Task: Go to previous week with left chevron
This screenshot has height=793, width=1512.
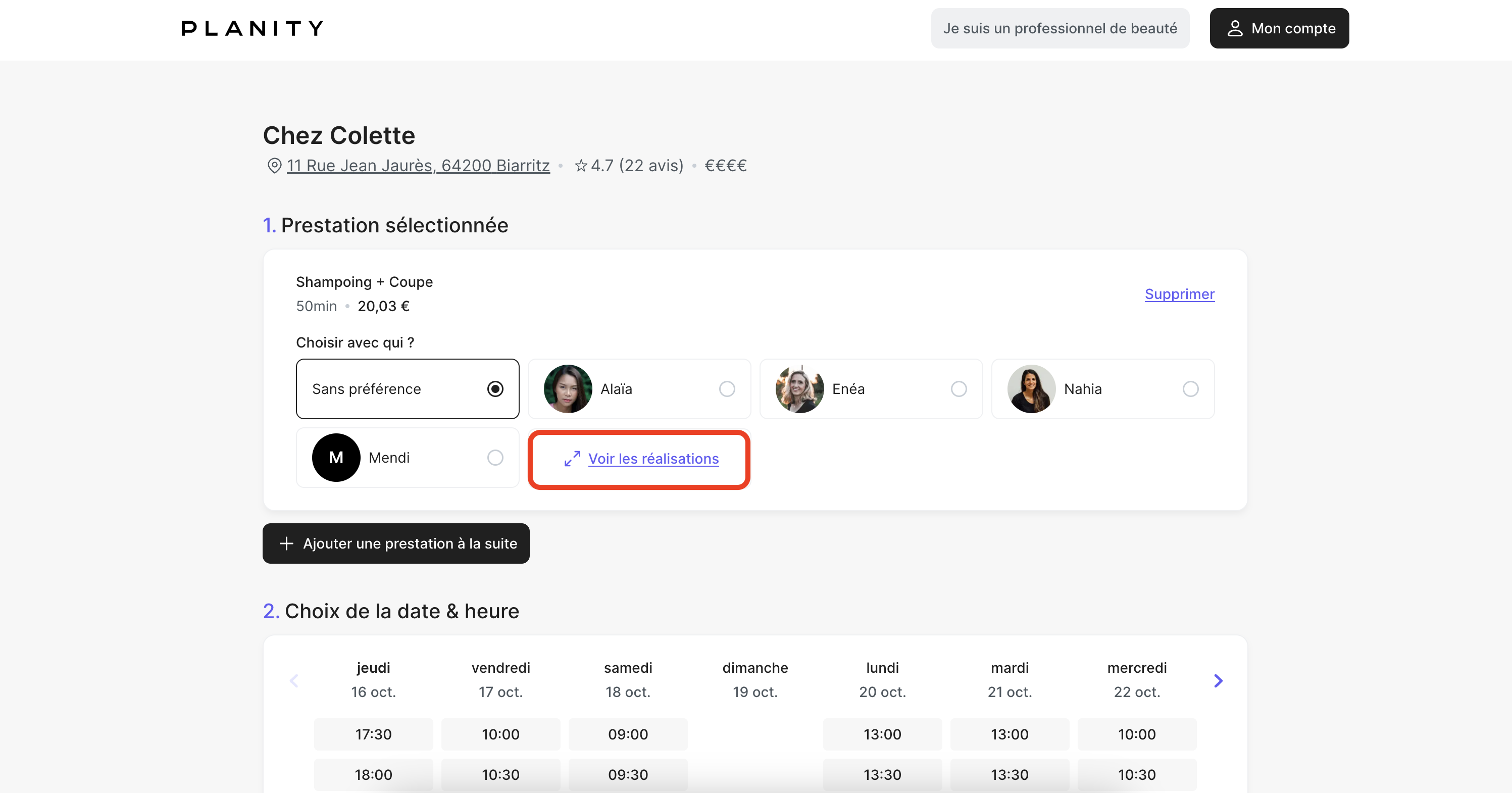Action: 294,680
